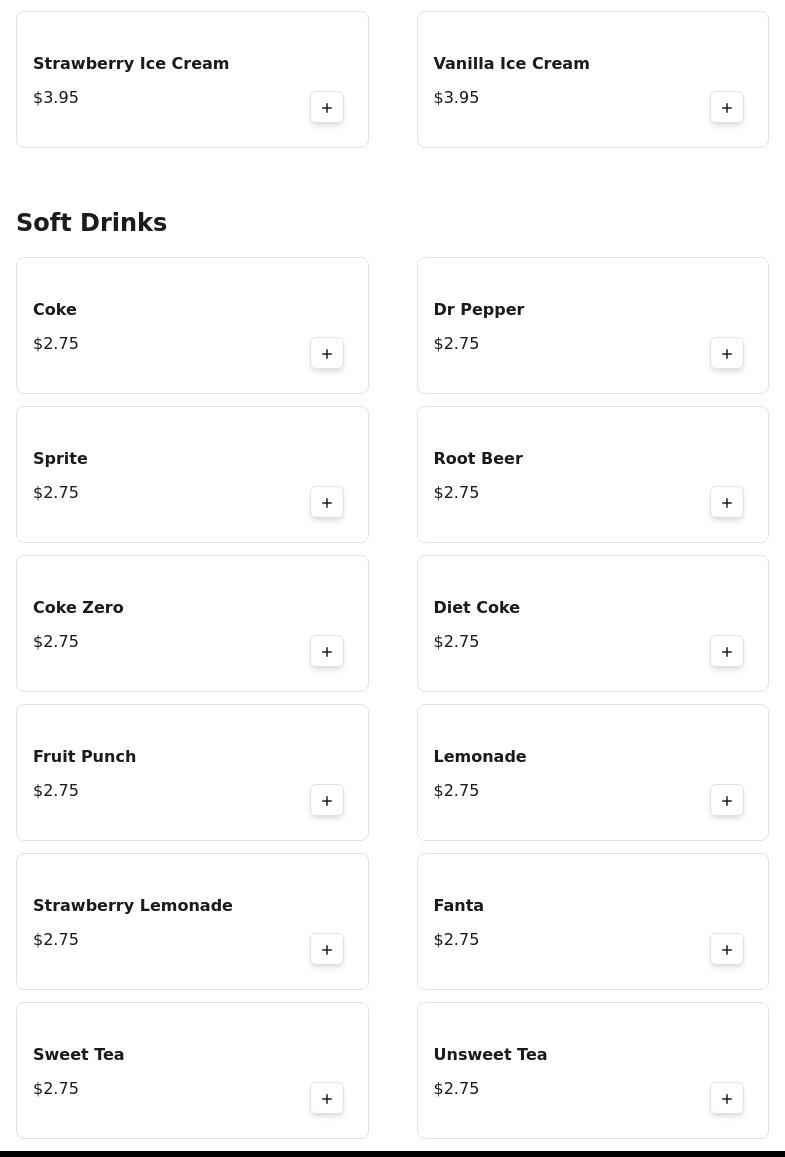This screenshot has height=1157, width=785.
Task: Click the Unsweet Tea plus icon
Action: (x=727, y=1099)
